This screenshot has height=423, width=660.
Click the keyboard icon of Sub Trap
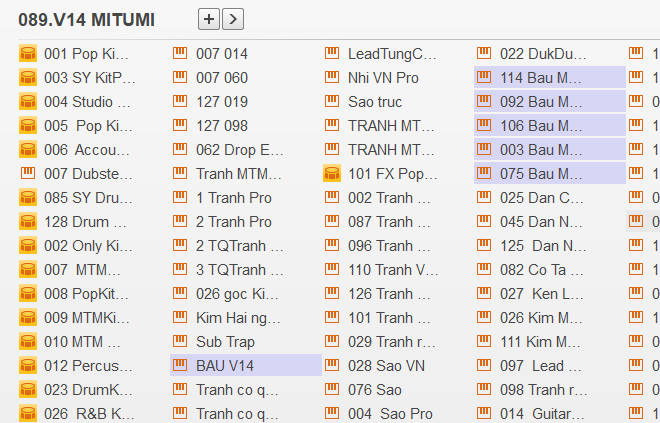click(x=180, y=342)
